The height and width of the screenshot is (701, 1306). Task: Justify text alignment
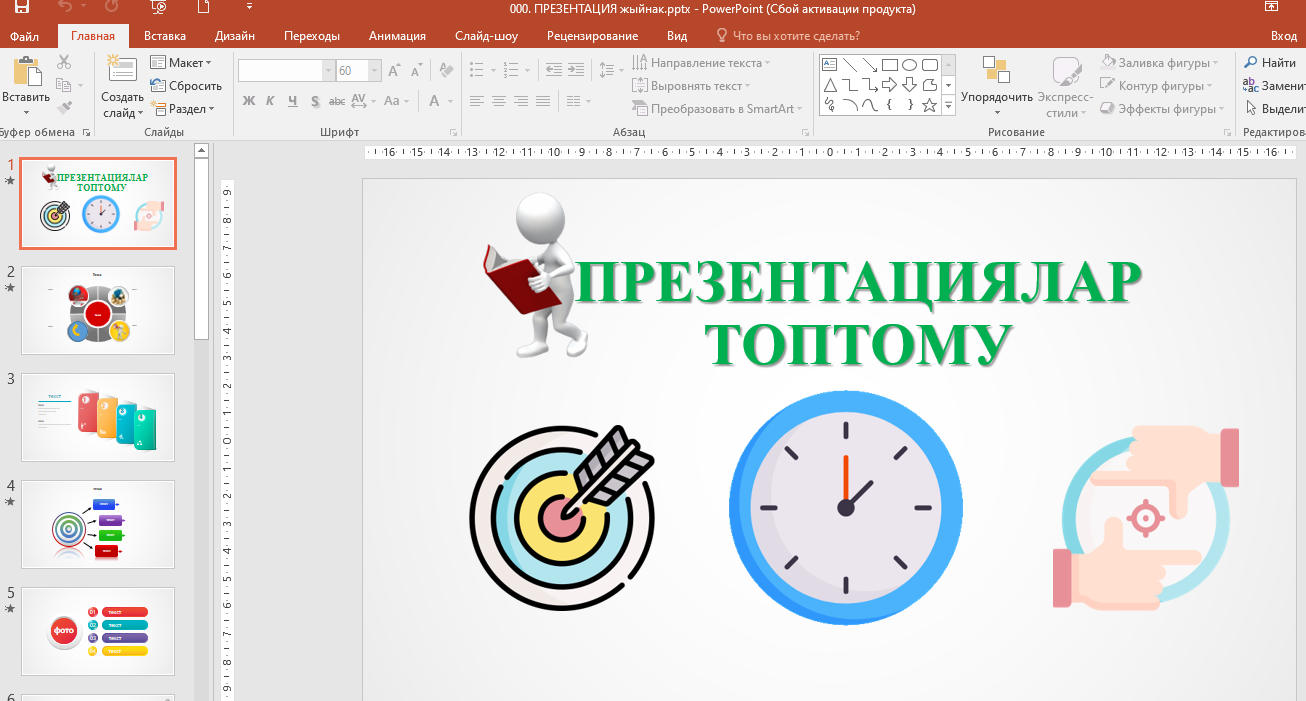coord(543,101)
